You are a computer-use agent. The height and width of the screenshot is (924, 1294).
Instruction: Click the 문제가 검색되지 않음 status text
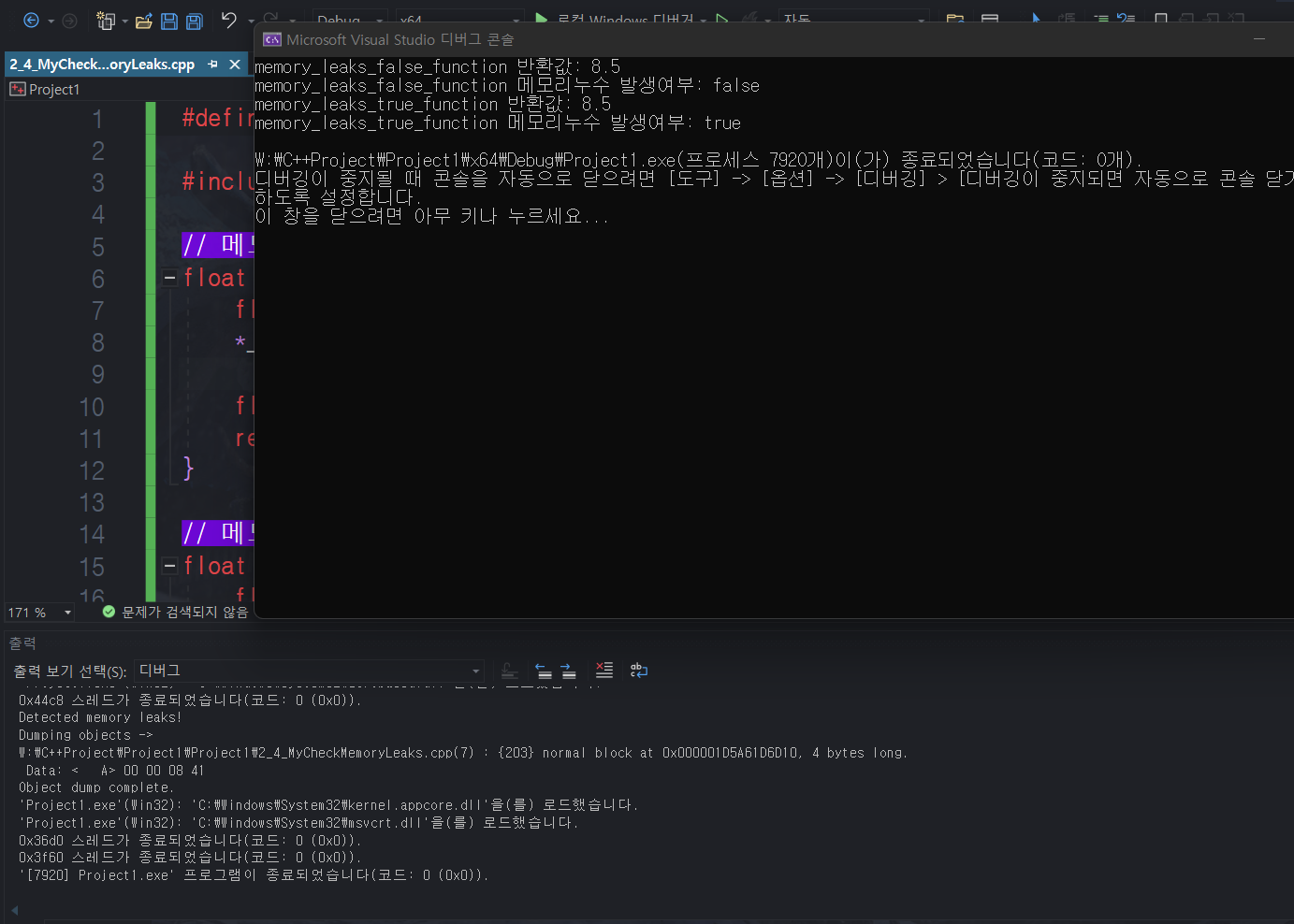click(185, 613)
